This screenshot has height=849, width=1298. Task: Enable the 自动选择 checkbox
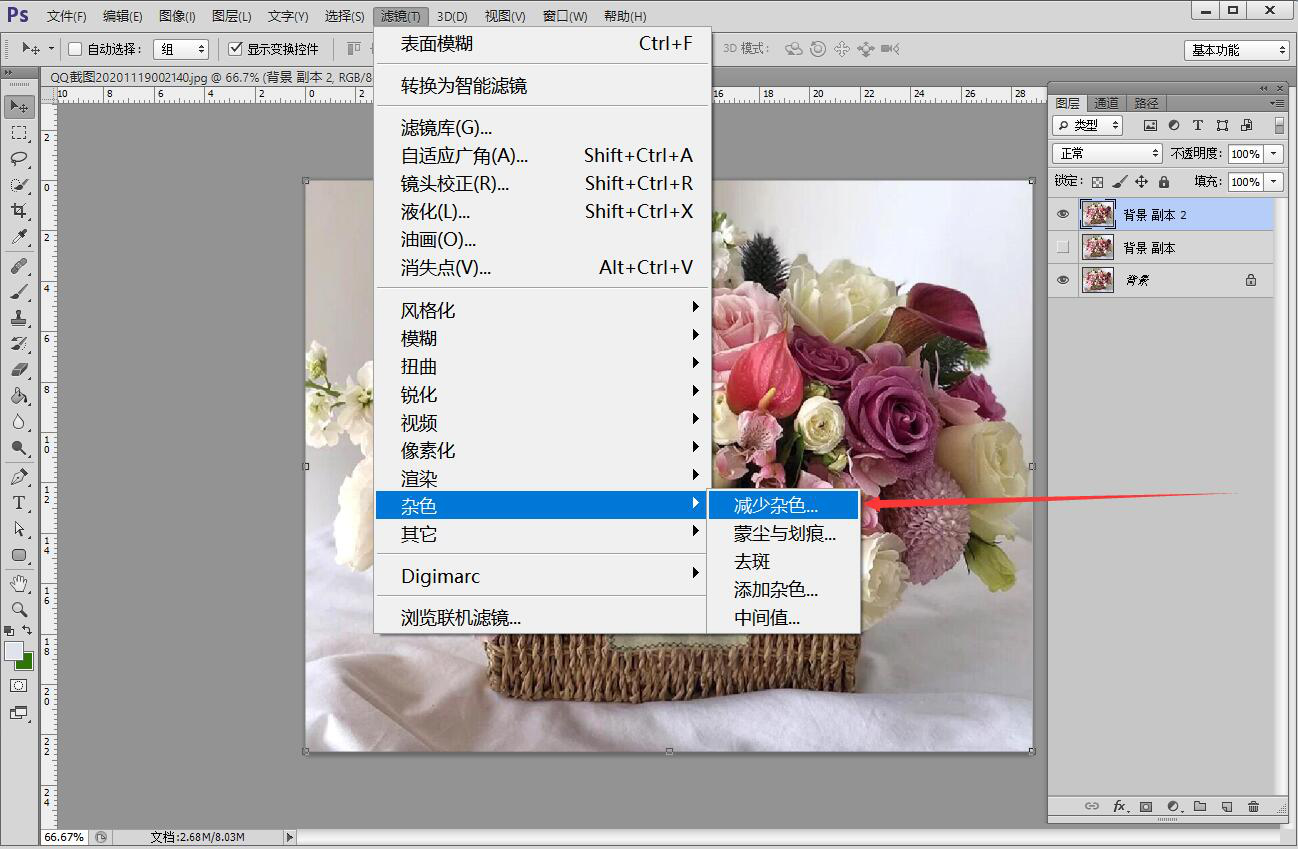pos(75,49)
